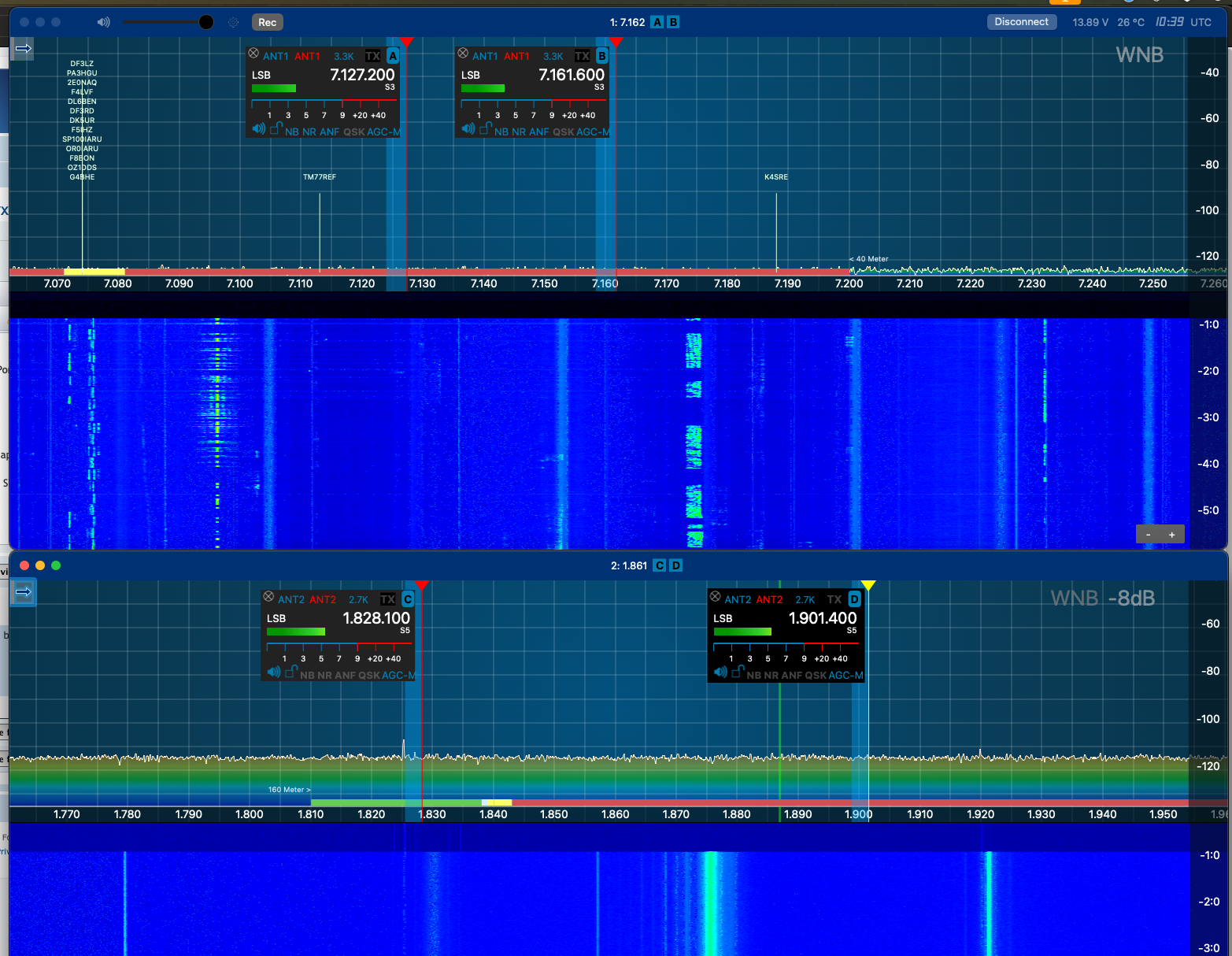Click lock icon on the 1.828.100 slice

[290, 672]
